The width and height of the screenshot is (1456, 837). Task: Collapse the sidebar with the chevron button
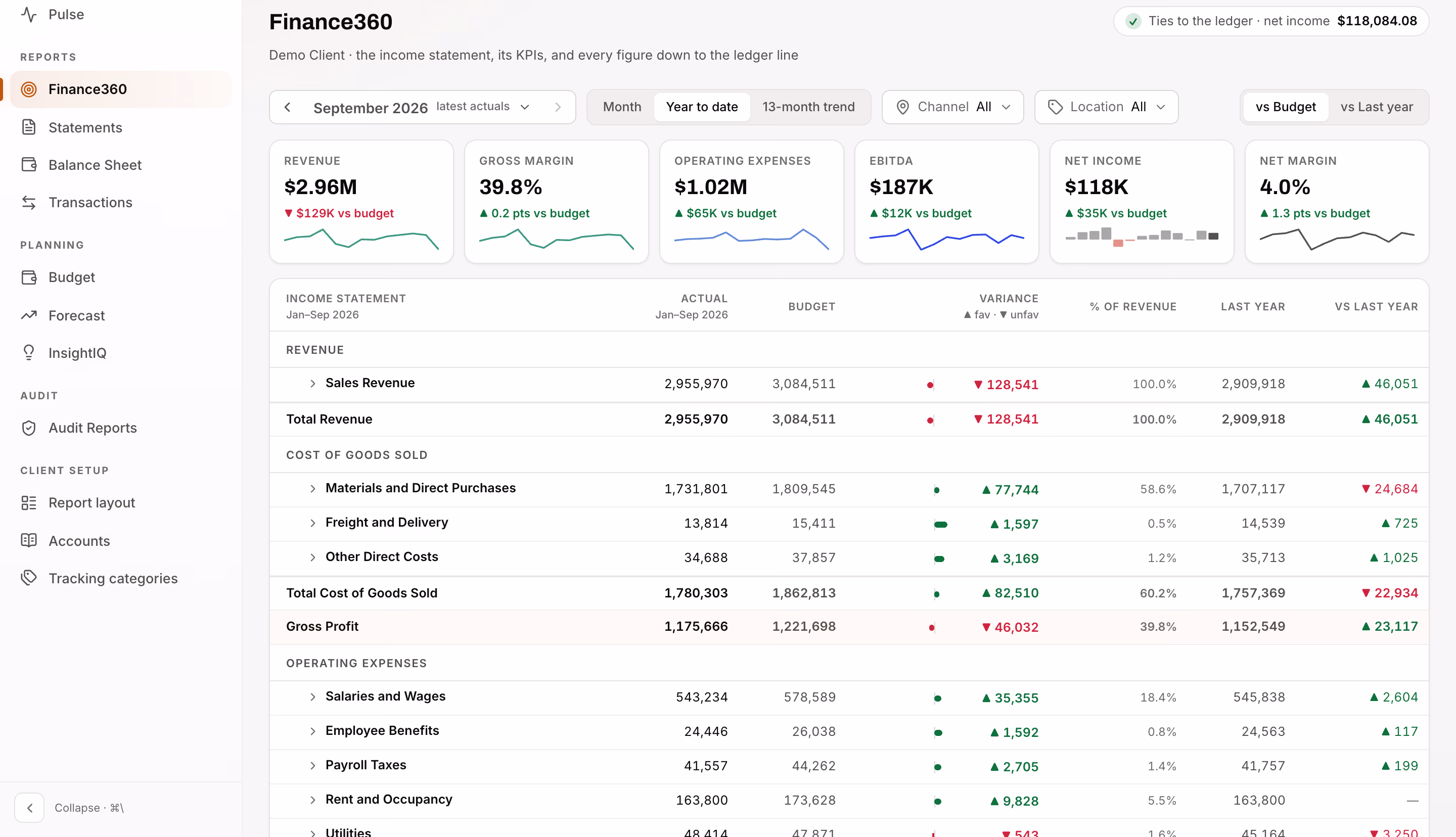point(29,808)
